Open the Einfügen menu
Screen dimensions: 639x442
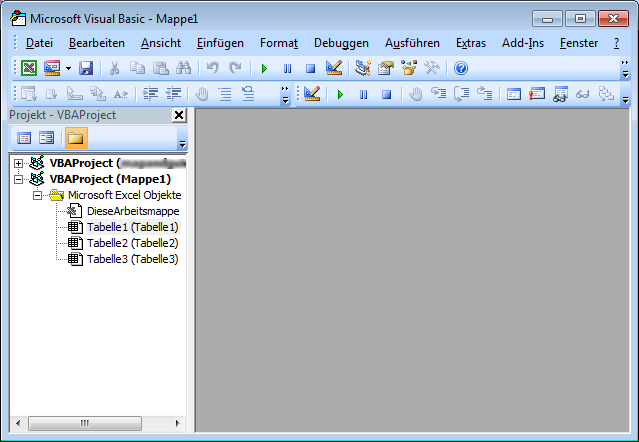click(x=220, y=43)
